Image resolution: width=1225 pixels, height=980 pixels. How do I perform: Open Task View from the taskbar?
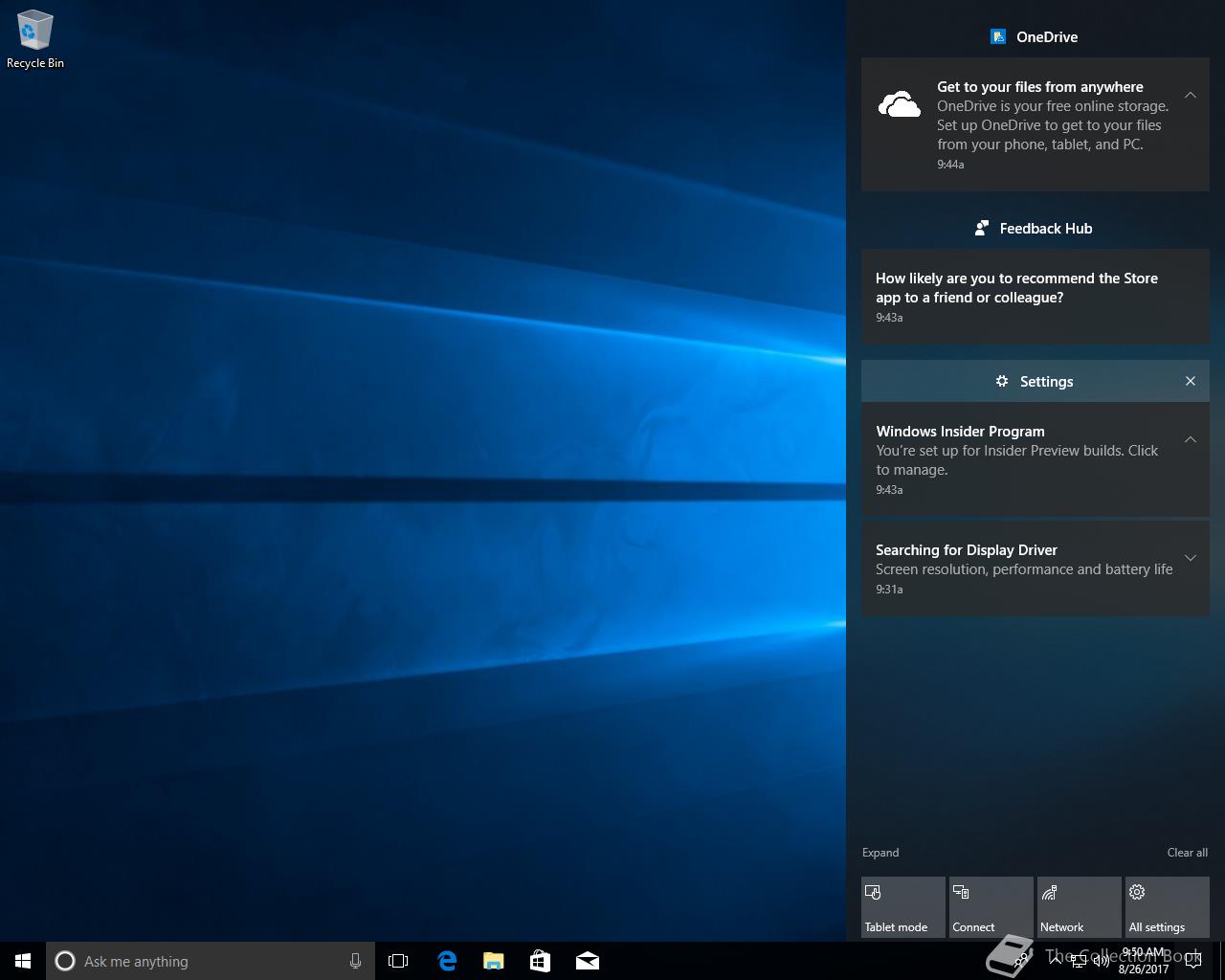398,961
